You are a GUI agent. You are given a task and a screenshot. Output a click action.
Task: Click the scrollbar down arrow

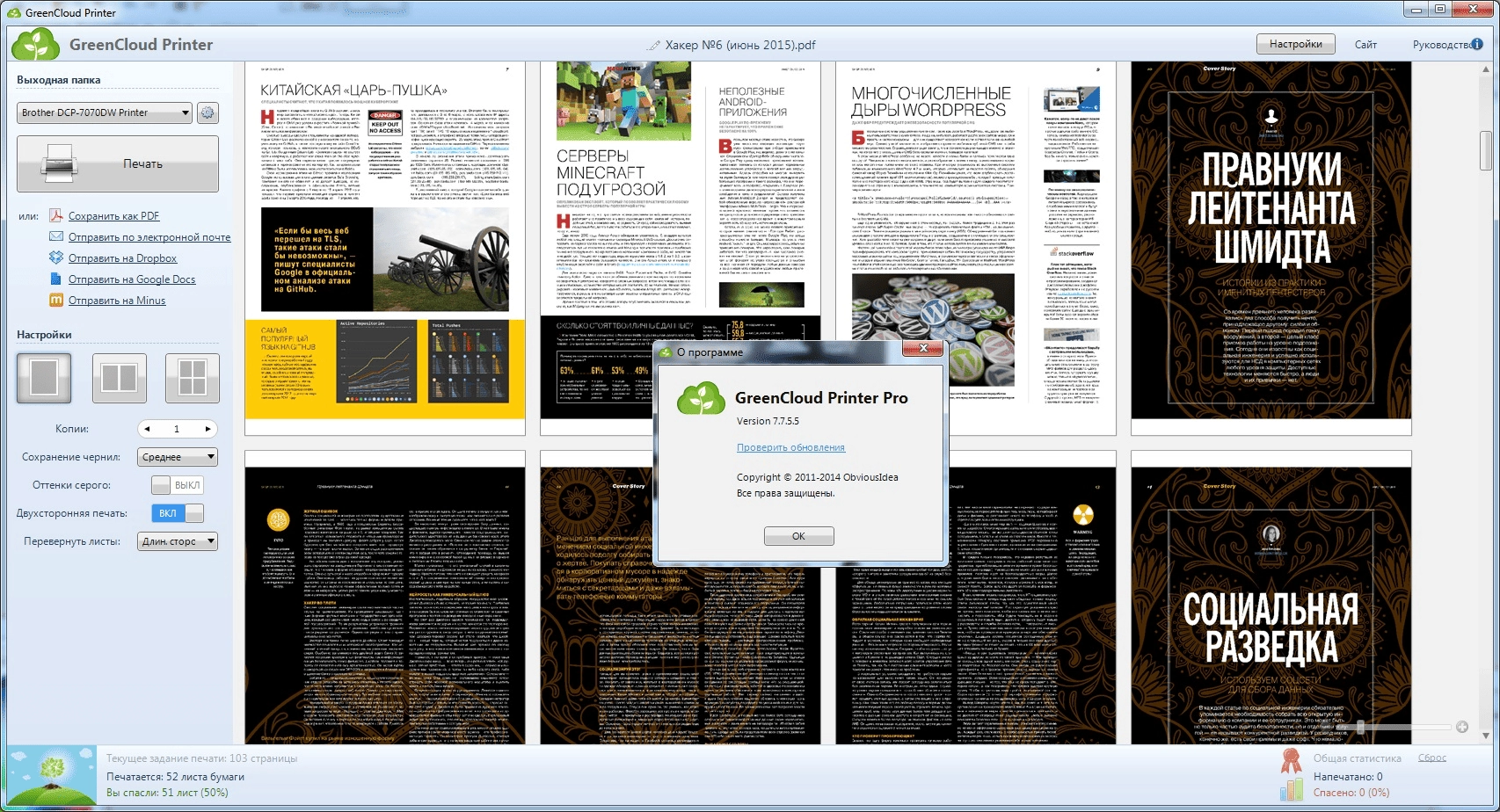[1486, 736]
